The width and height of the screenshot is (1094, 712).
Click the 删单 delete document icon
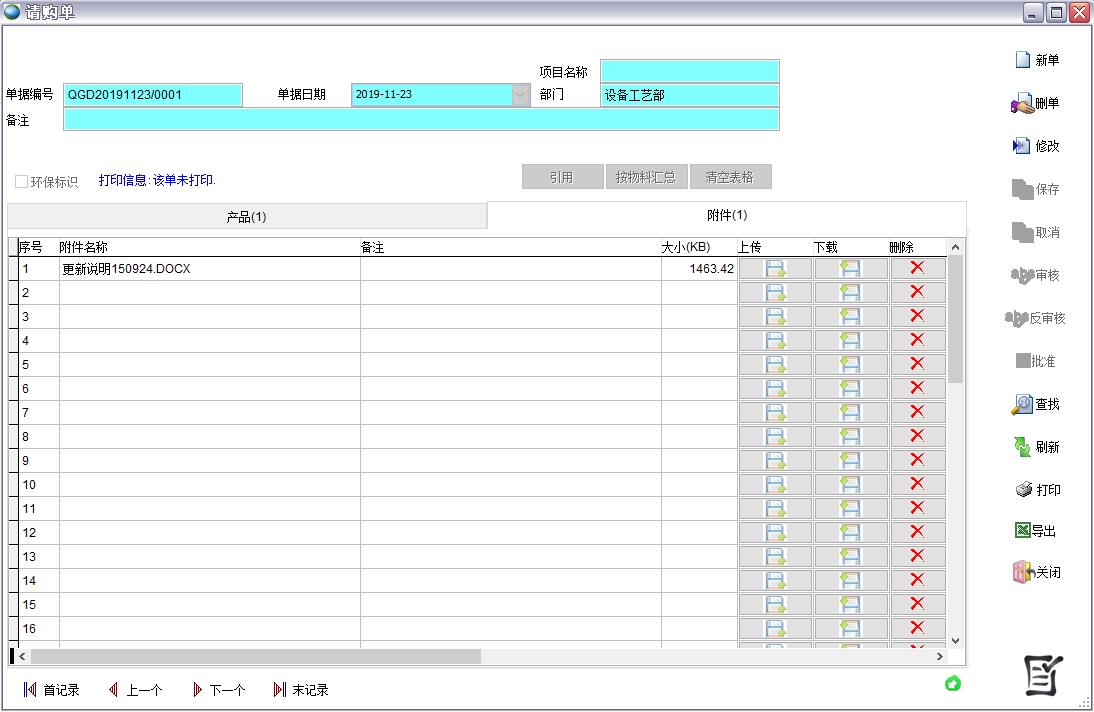pyautogui.click(x=1022, y=103)
